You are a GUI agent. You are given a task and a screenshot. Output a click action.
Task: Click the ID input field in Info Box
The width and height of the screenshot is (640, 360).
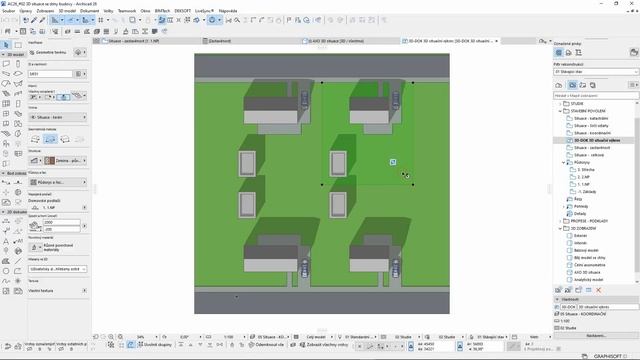coord(50,74)
